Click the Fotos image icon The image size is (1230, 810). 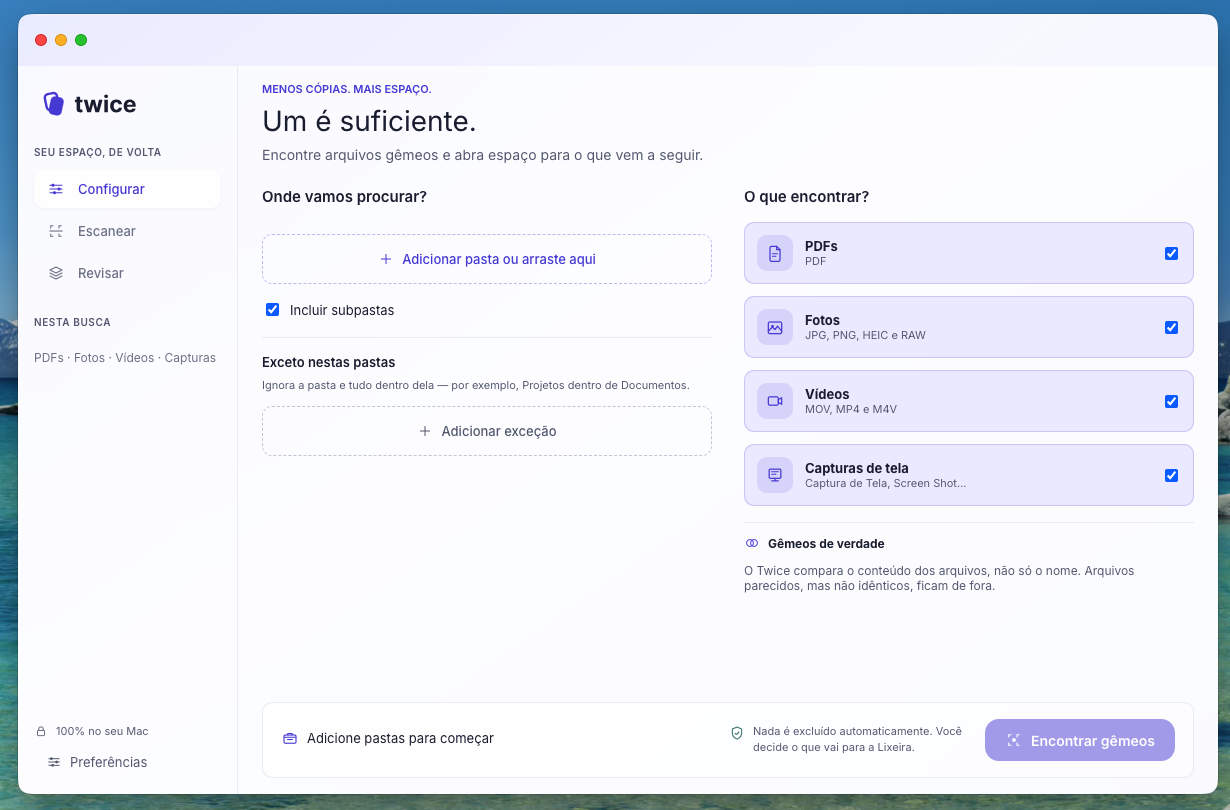775,328
